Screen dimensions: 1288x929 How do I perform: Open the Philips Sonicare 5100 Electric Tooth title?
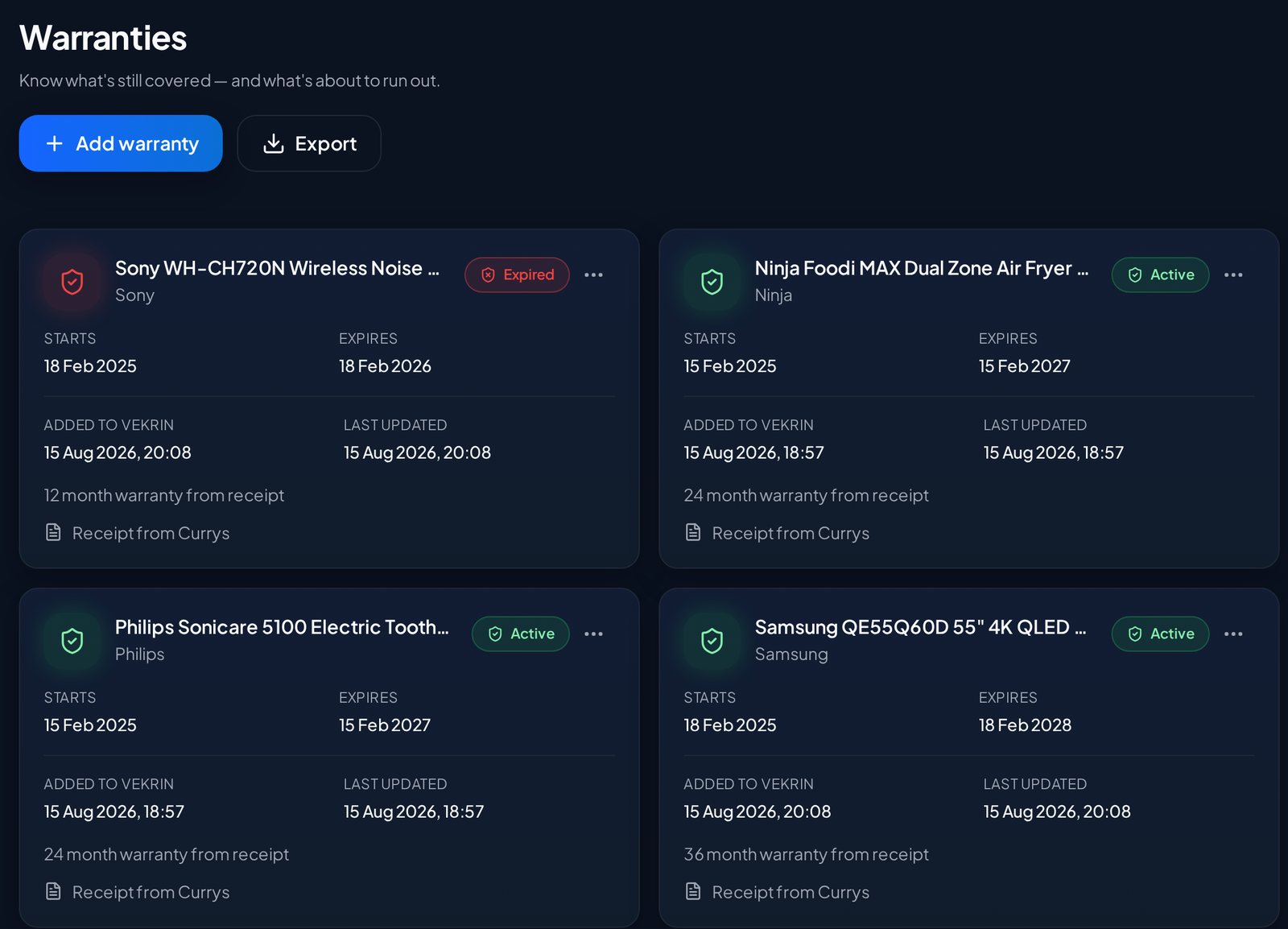point(282,627)
